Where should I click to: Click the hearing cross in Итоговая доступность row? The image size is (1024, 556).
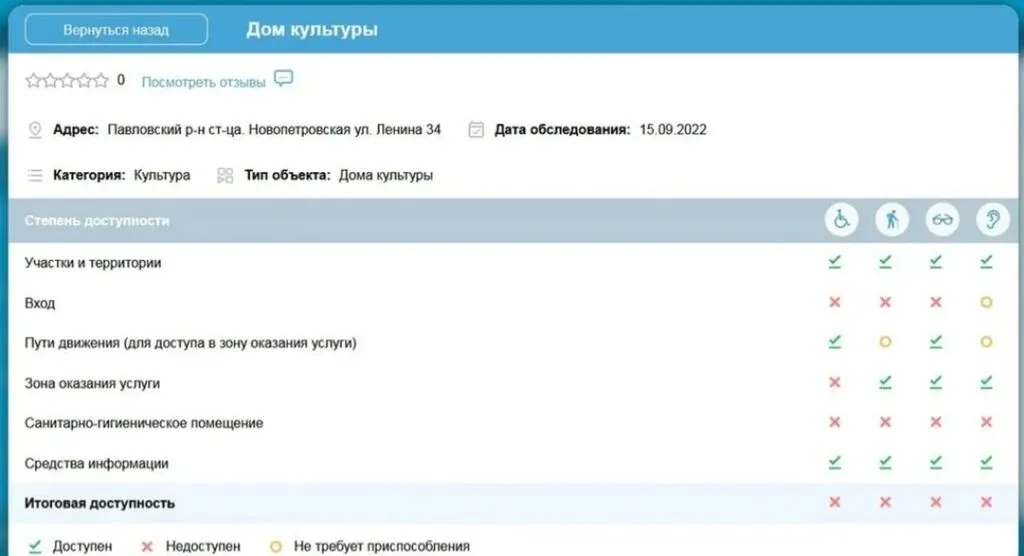point(986,502)
